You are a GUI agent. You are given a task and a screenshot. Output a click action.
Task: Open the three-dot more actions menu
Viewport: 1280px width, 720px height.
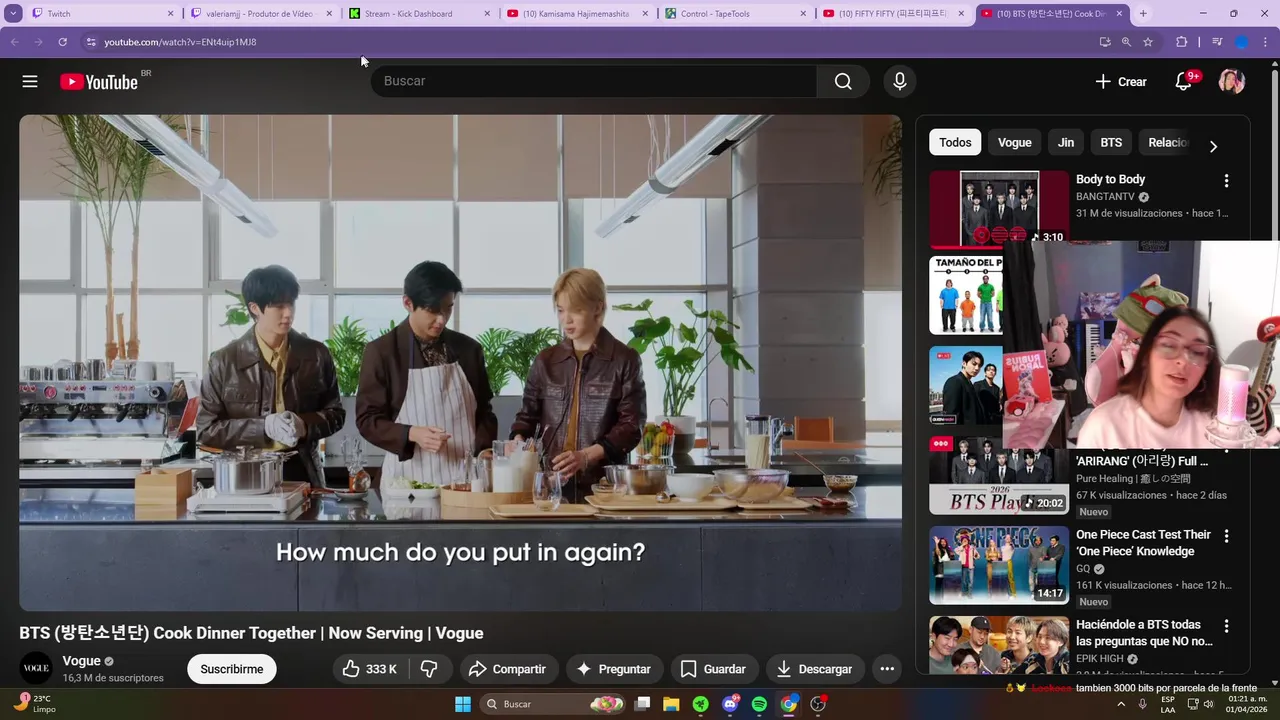pos(887,669)
